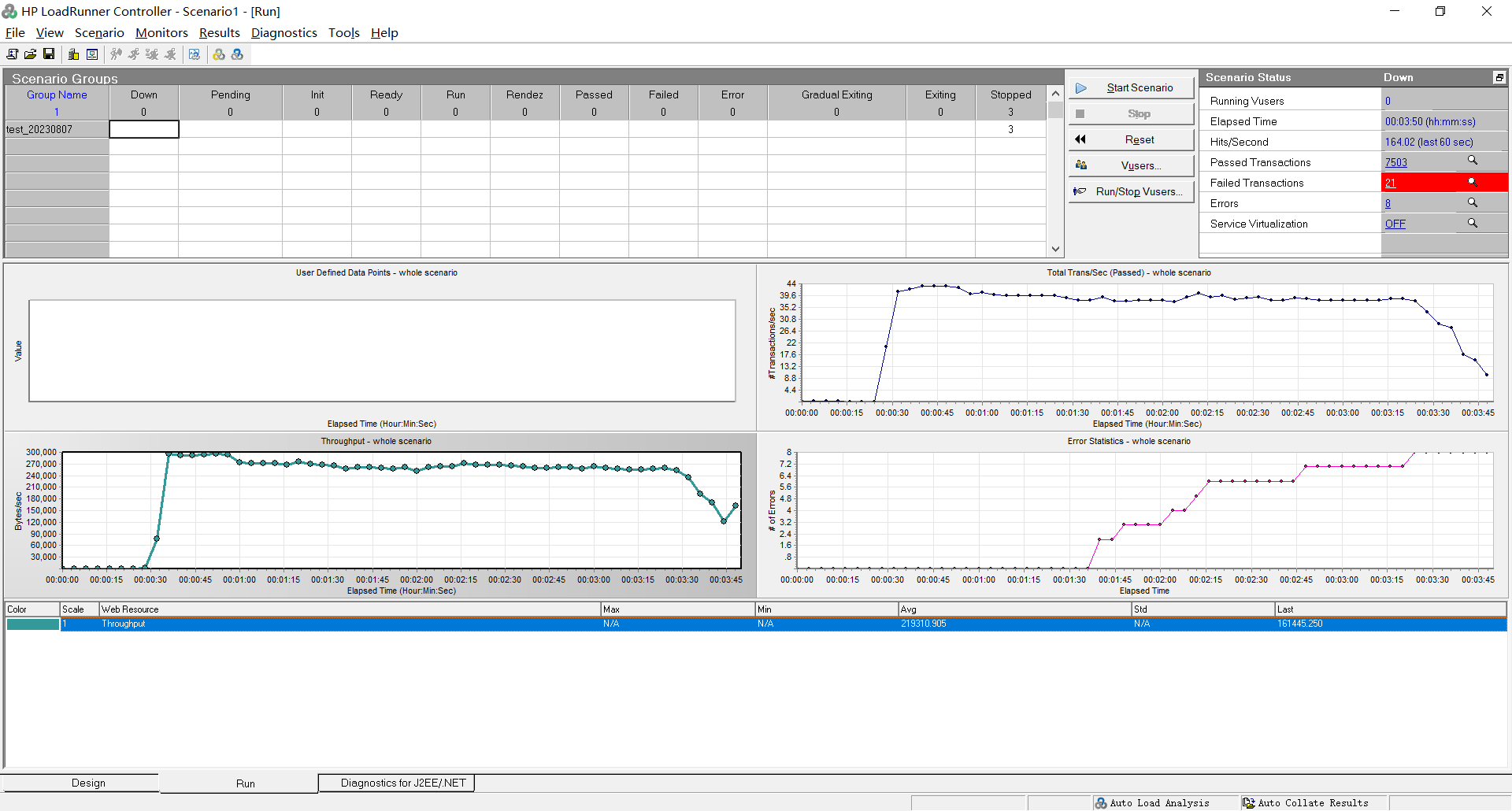Click the puzzle-piece toolbar icon
Viewport: 1512px width, 811px height.
tap(195, 54)
